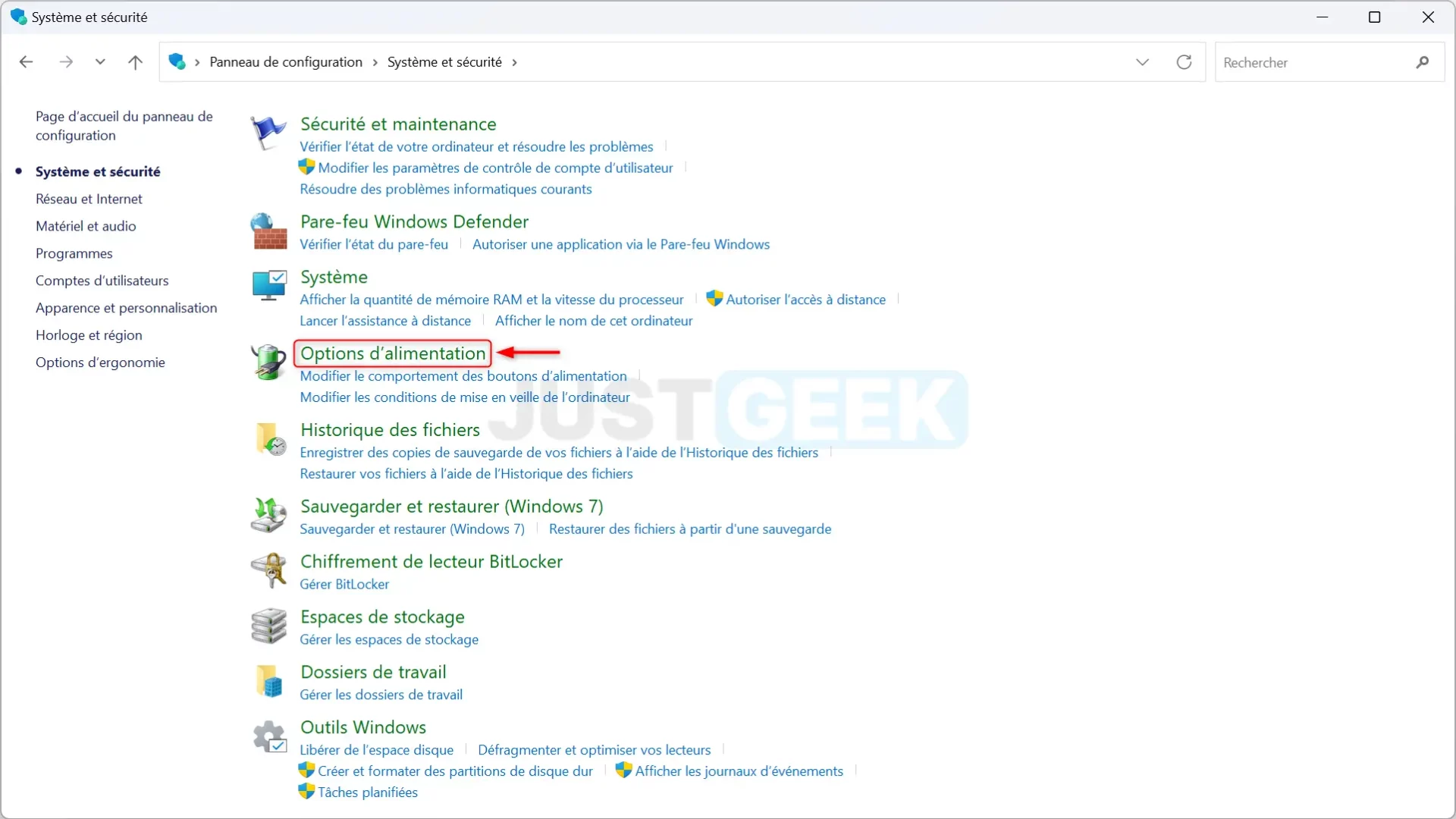Click the Système monitor icon
This screenshot has height=819, width=1456.
tap(268, 286)
